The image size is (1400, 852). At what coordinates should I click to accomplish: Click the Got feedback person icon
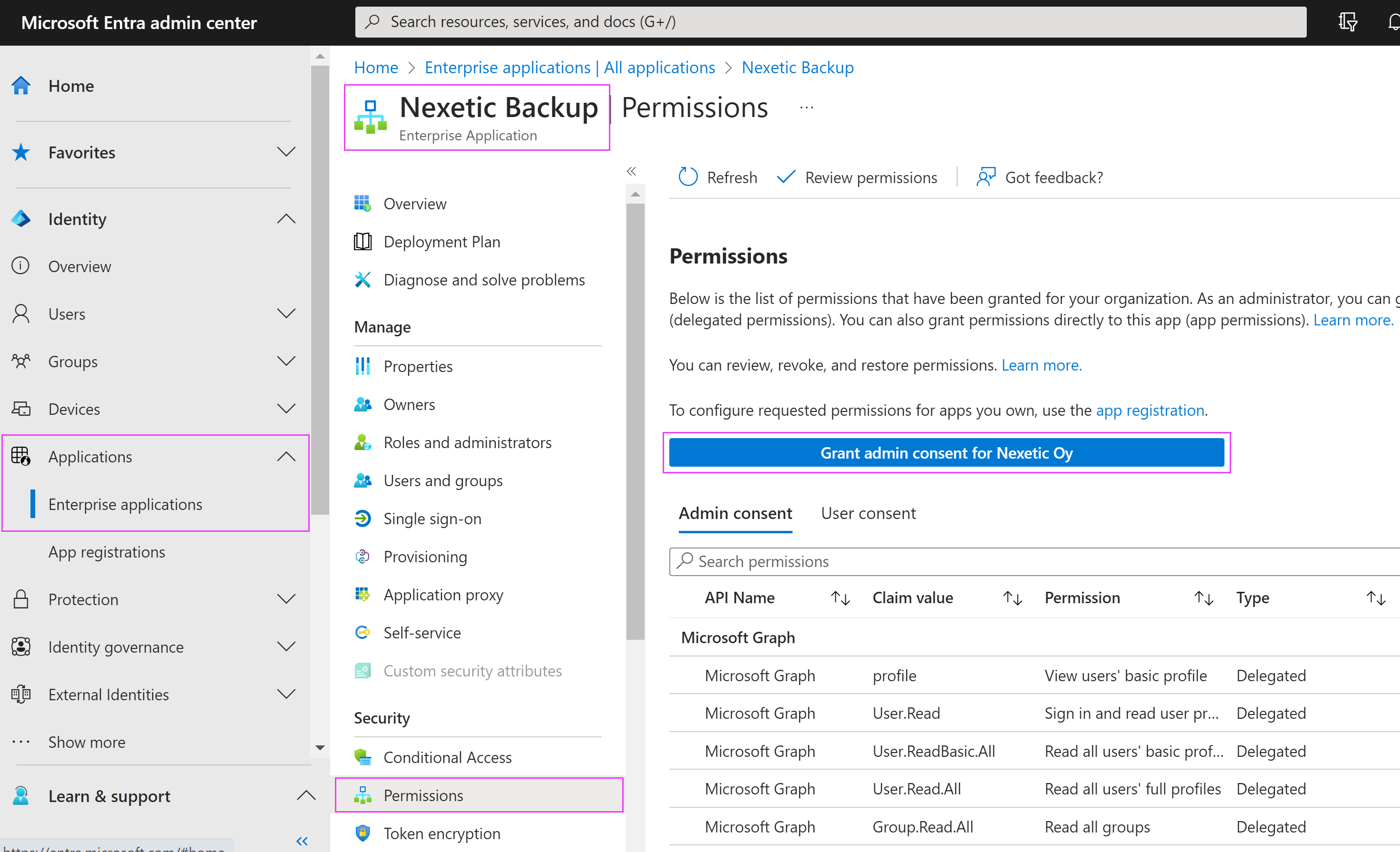(x=986, y=177)
